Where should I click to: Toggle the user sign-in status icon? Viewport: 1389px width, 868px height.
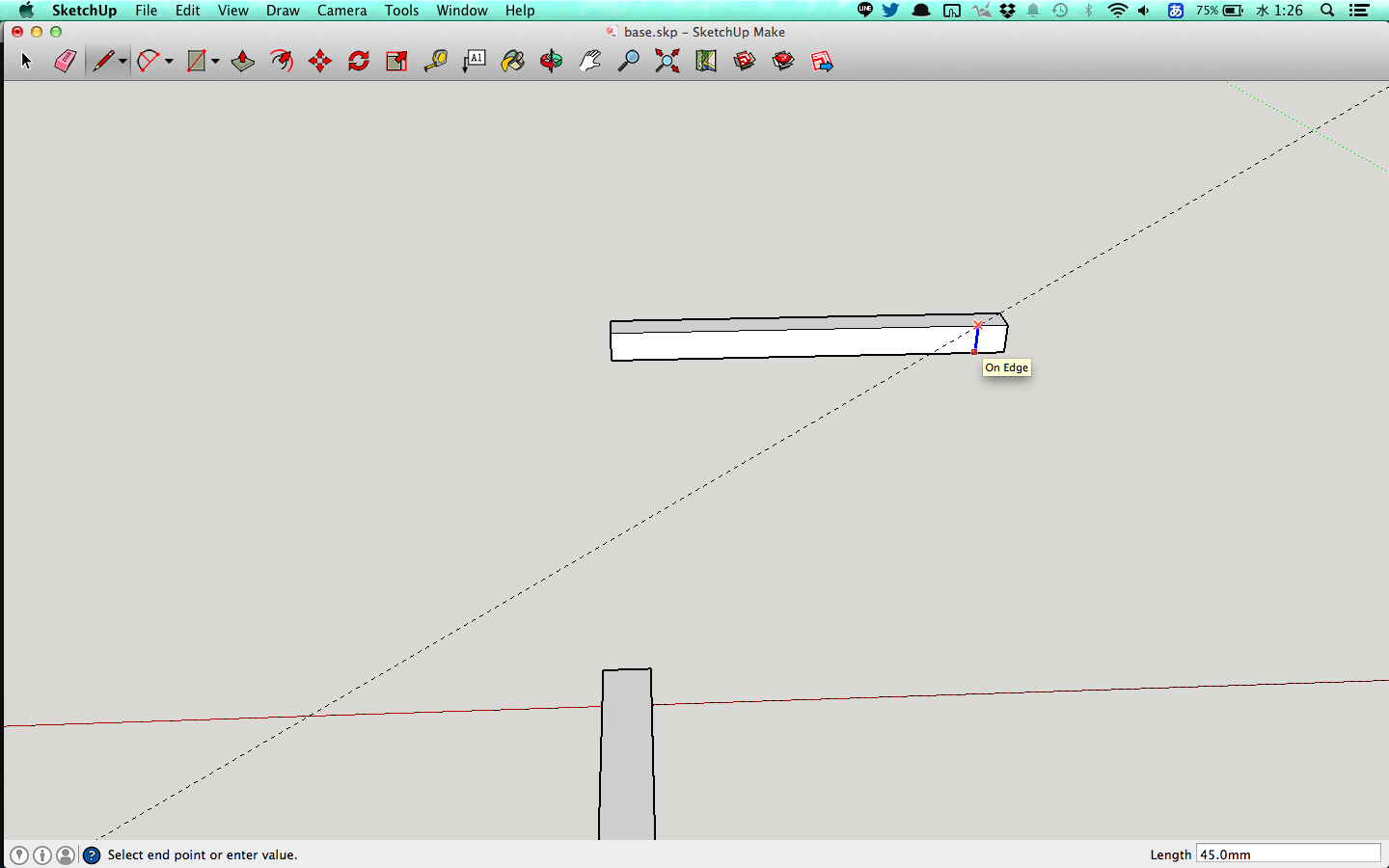point(66,855)
